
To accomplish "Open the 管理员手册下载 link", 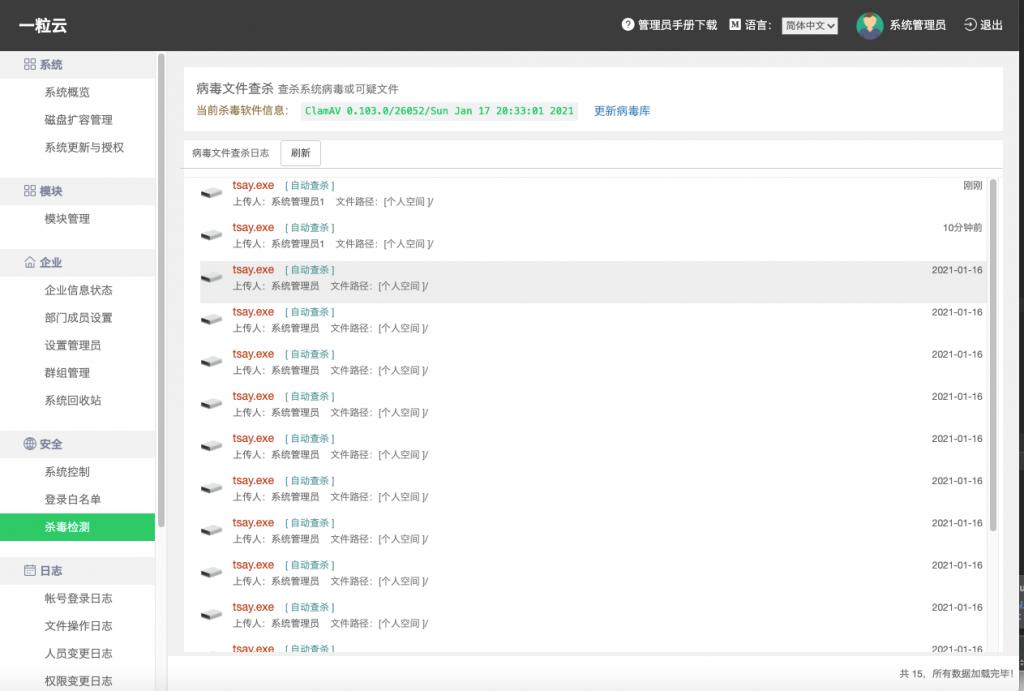I will click(677, 25).
